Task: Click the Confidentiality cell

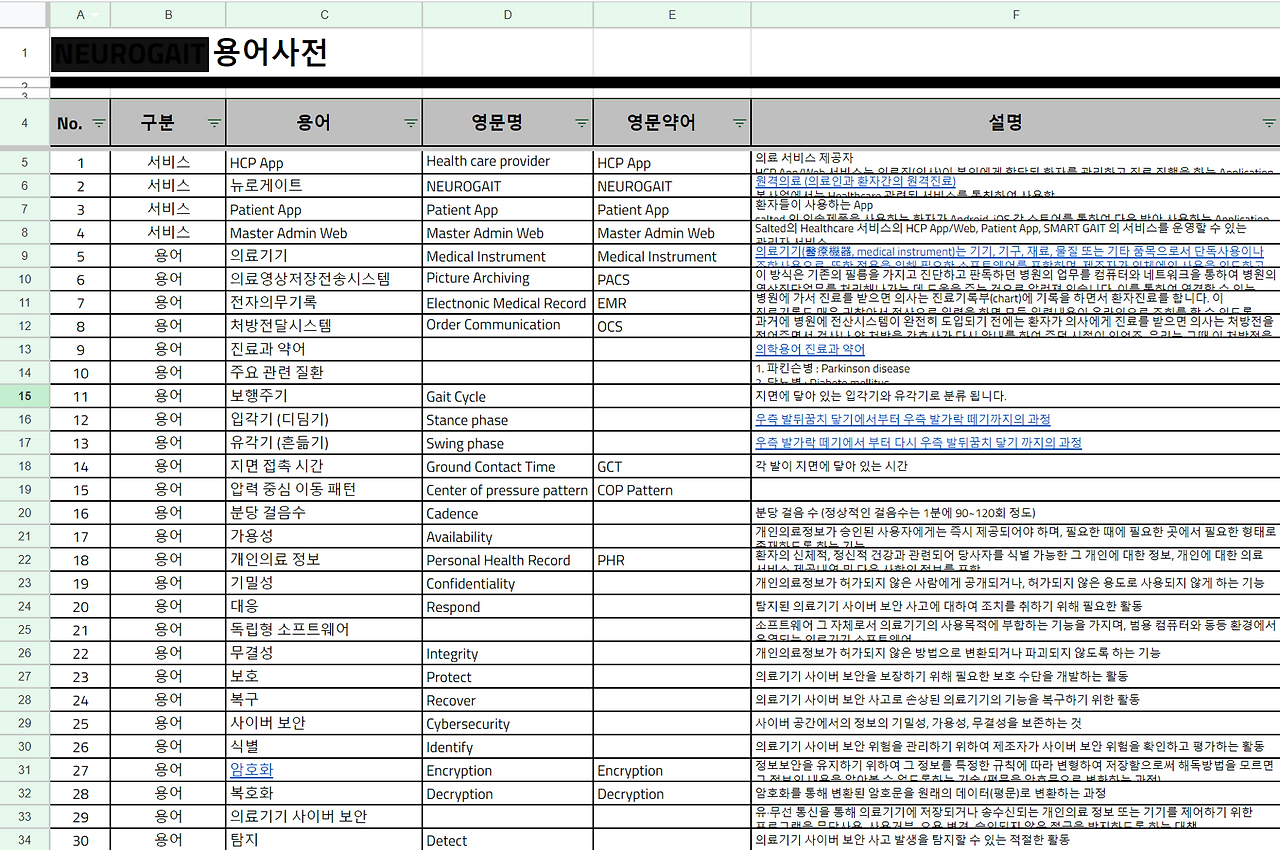Action: tap(508, 583)
